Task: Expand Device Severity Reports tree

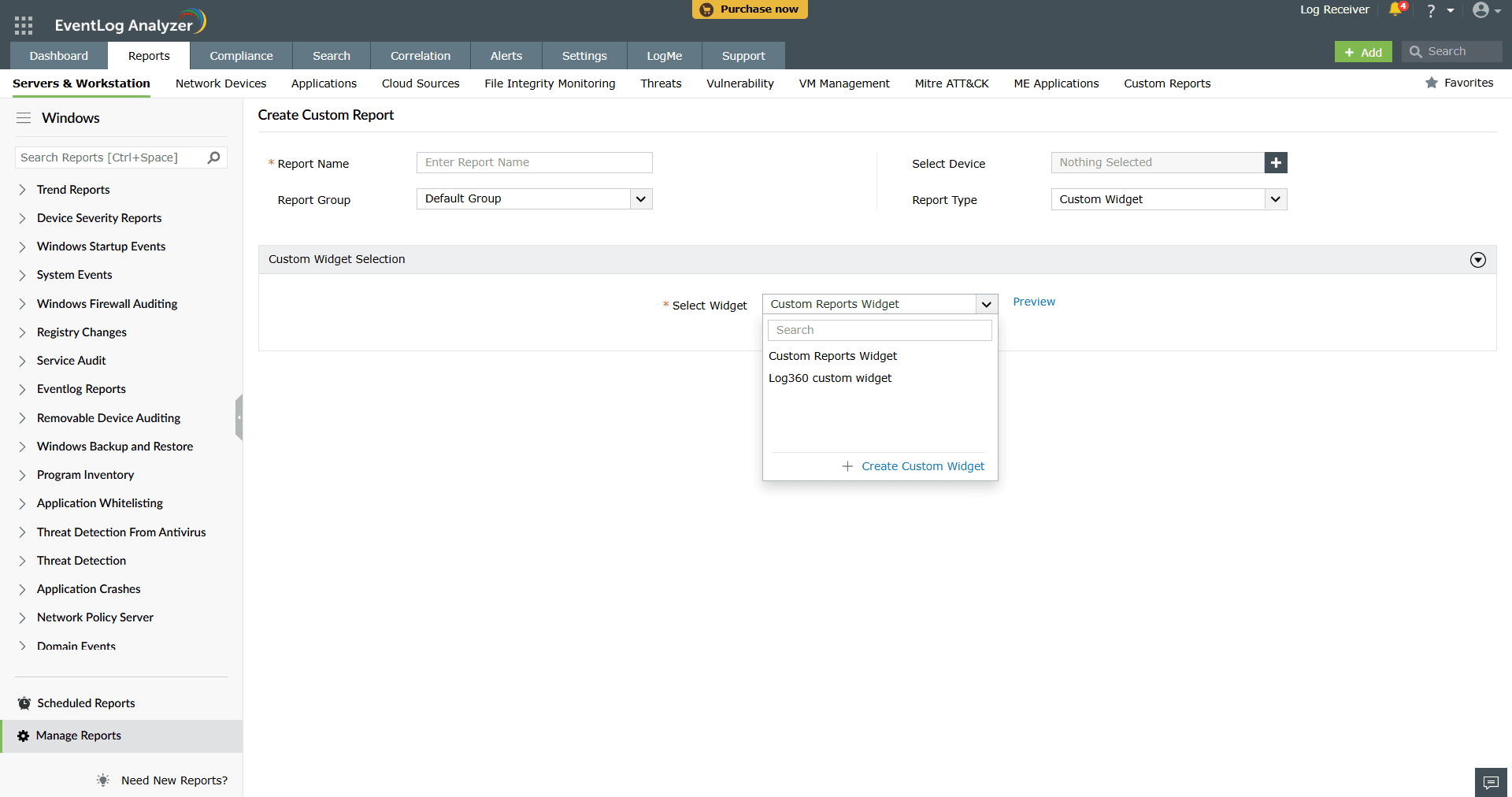Action: click(x=22, y=218)
